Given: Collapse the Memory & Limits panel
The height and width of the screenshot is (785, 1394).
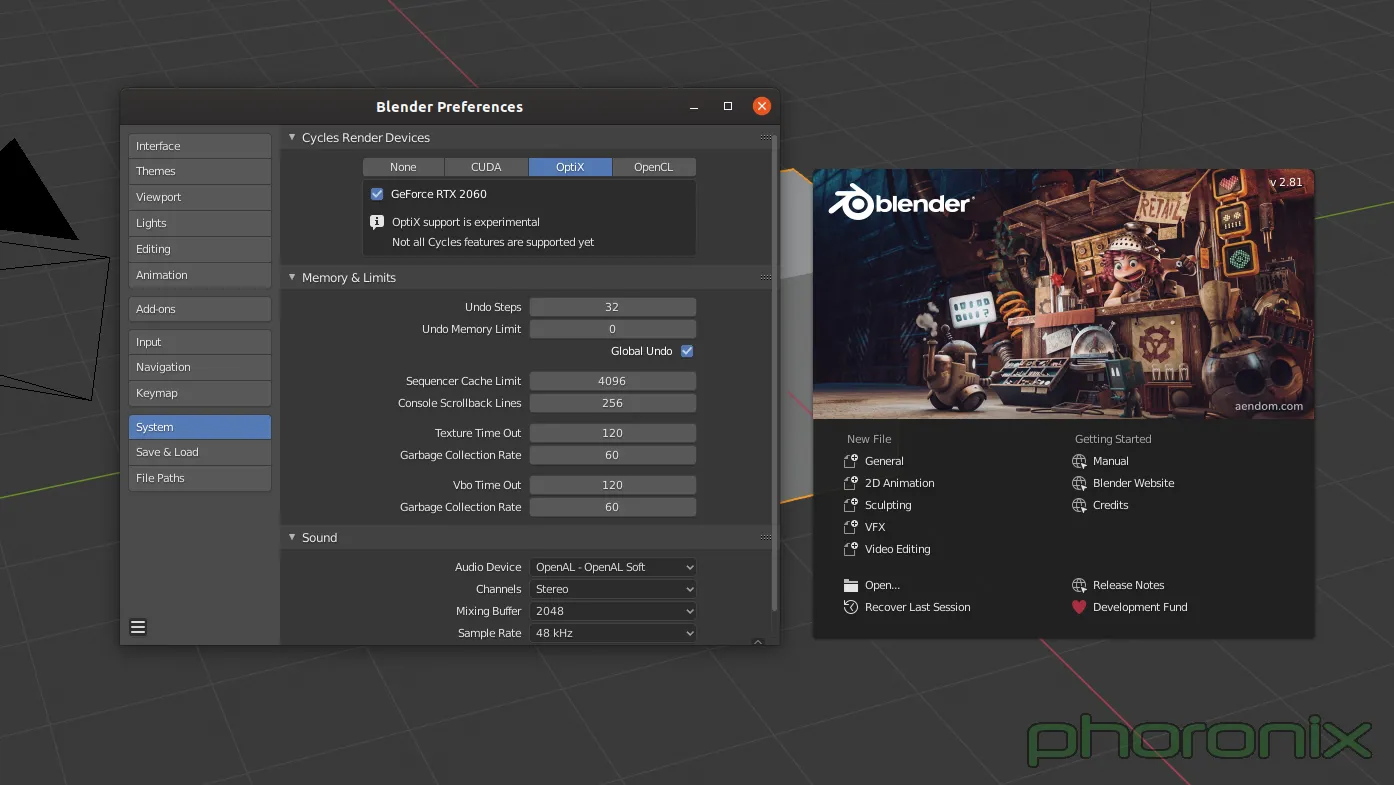Looking at the screenshot, I should coord(292,277).
